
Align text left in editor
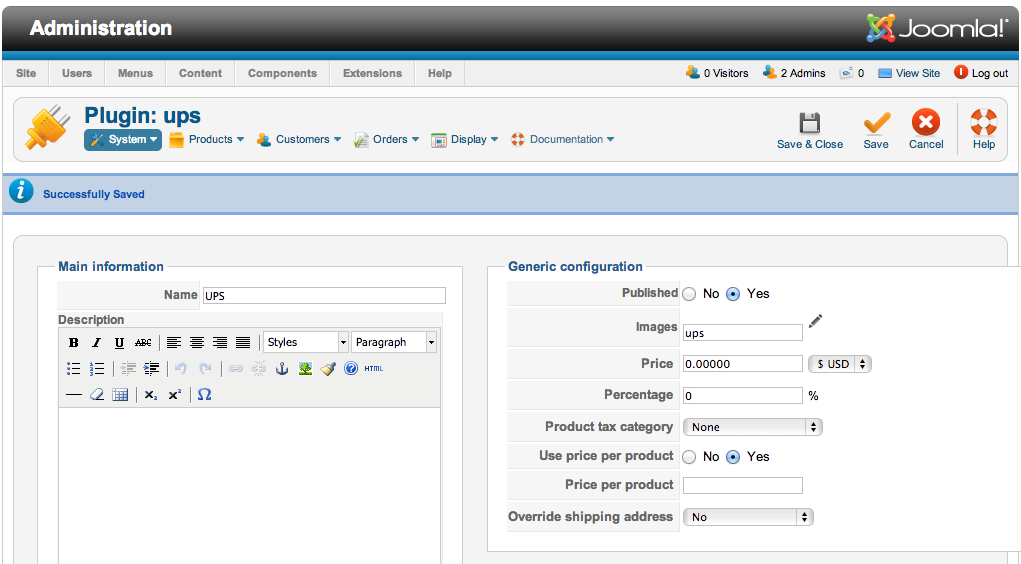(x=173, y=343)
